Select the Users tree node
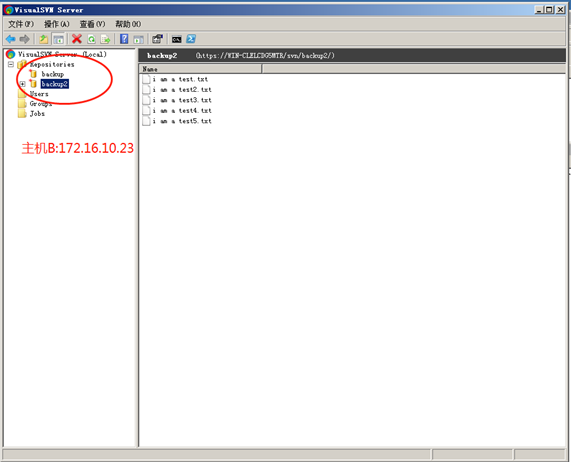571x462 pixels. pyautogui.click(x=39, y=94)
